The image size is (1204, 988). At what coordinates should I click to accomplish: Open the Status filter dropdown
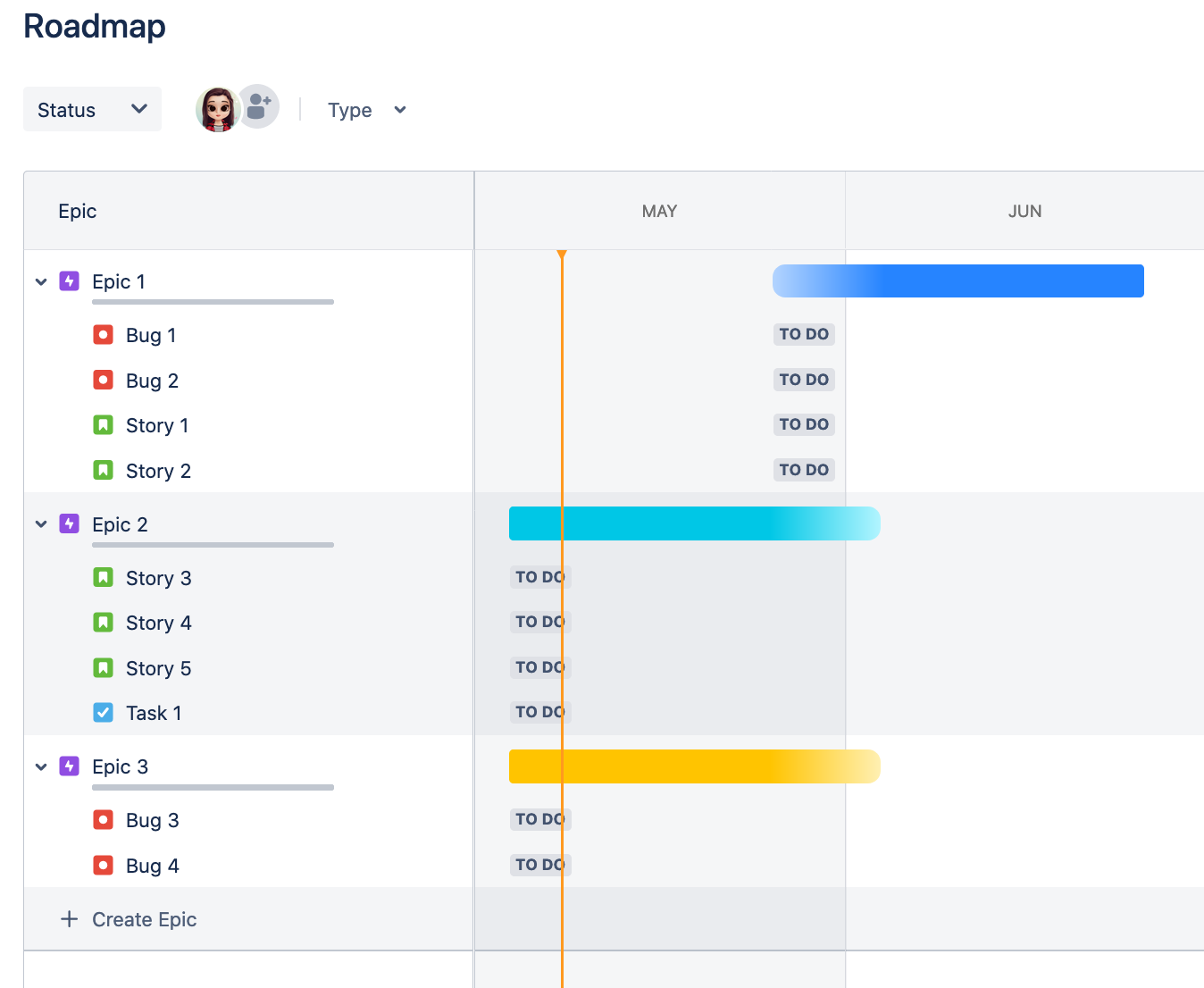click(x=92, y=109)
